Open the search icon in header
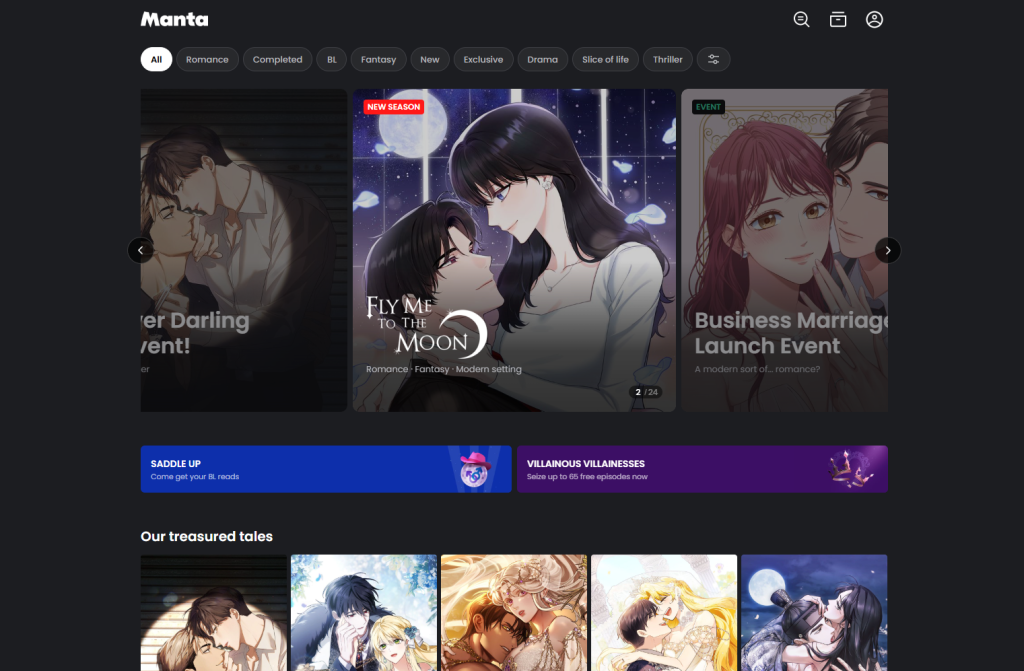The width and height of the screenshot is (1024, 671). tap(801, 20)
